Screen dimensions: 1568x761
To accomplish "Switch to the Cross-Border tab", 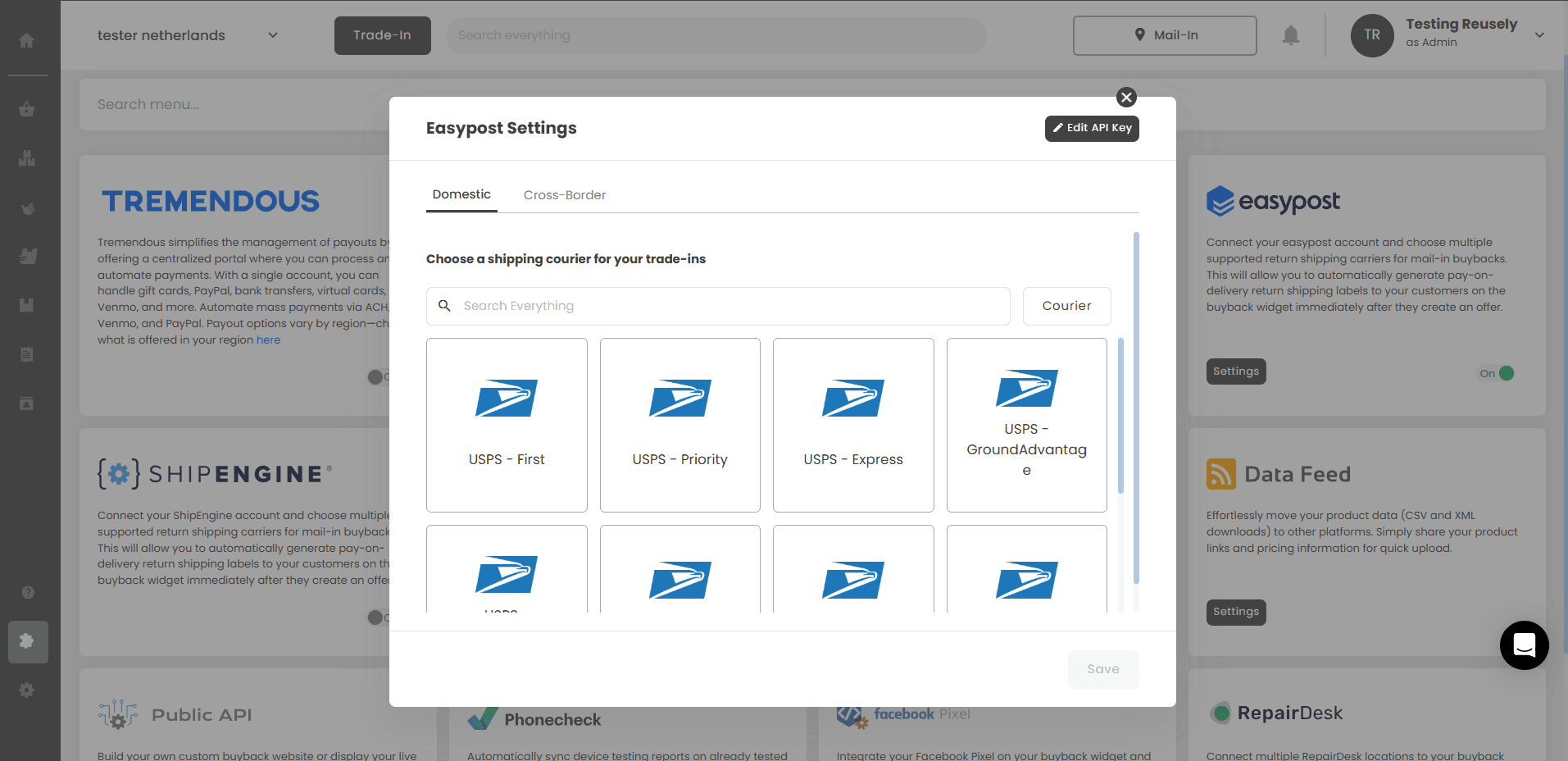I will (x=565, y=195).
